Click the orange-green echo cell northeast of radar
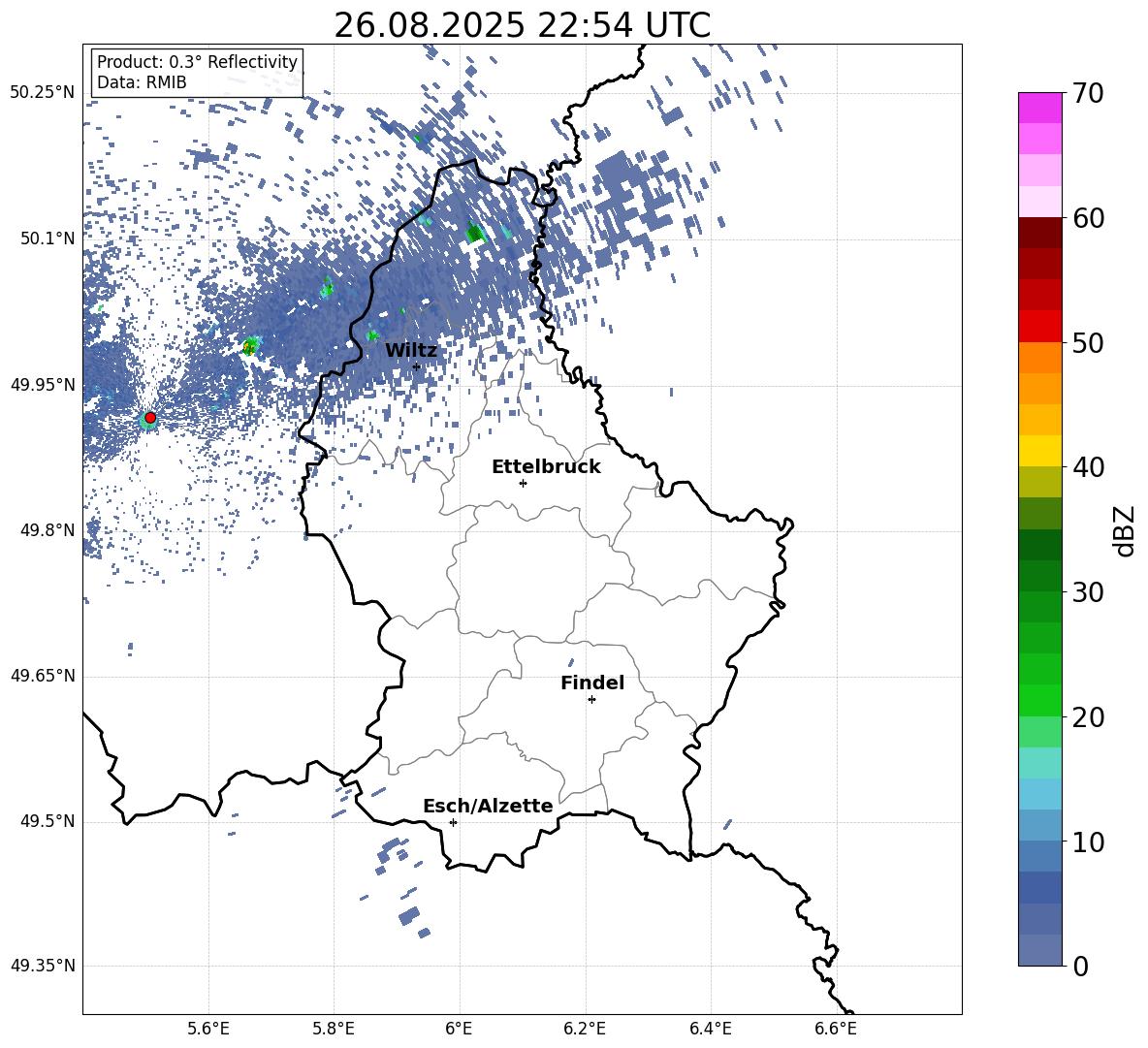Viewport: 1148px width, 1048px height. tap(250, 346)
